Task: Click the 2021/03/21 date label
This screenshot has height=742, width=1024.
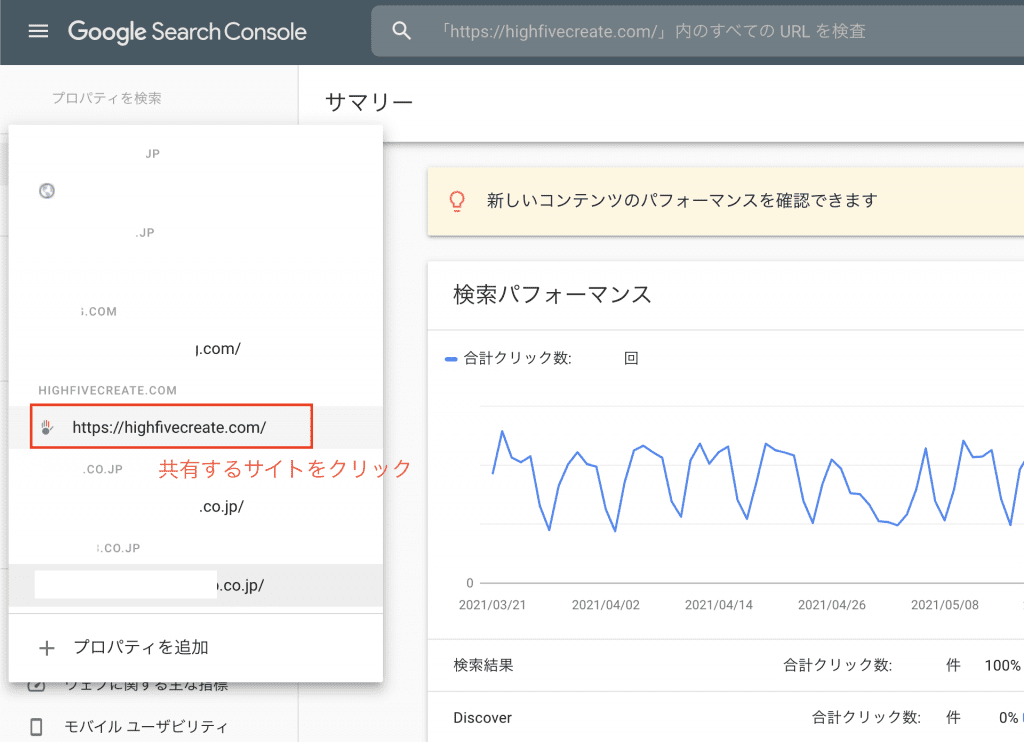Action: (492, 605)
